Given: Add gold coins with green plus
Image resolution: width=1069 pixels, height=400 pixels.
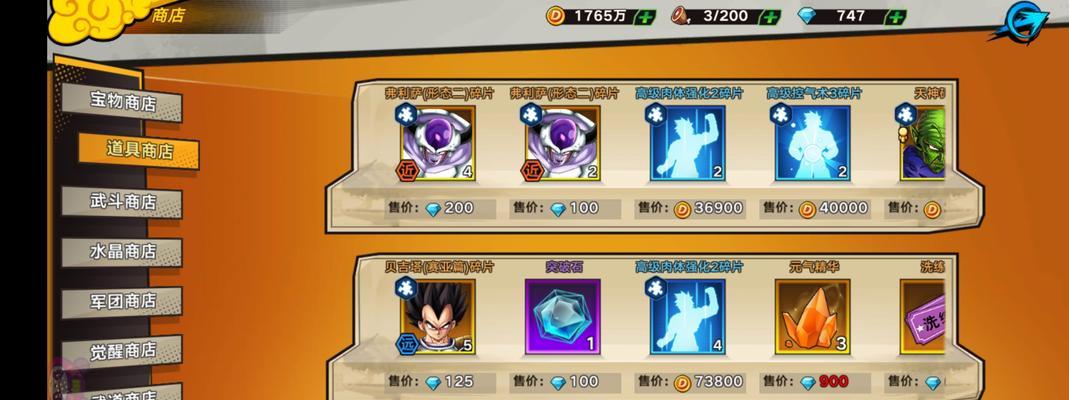Looking at the screenshot, I should pos(646,16).
